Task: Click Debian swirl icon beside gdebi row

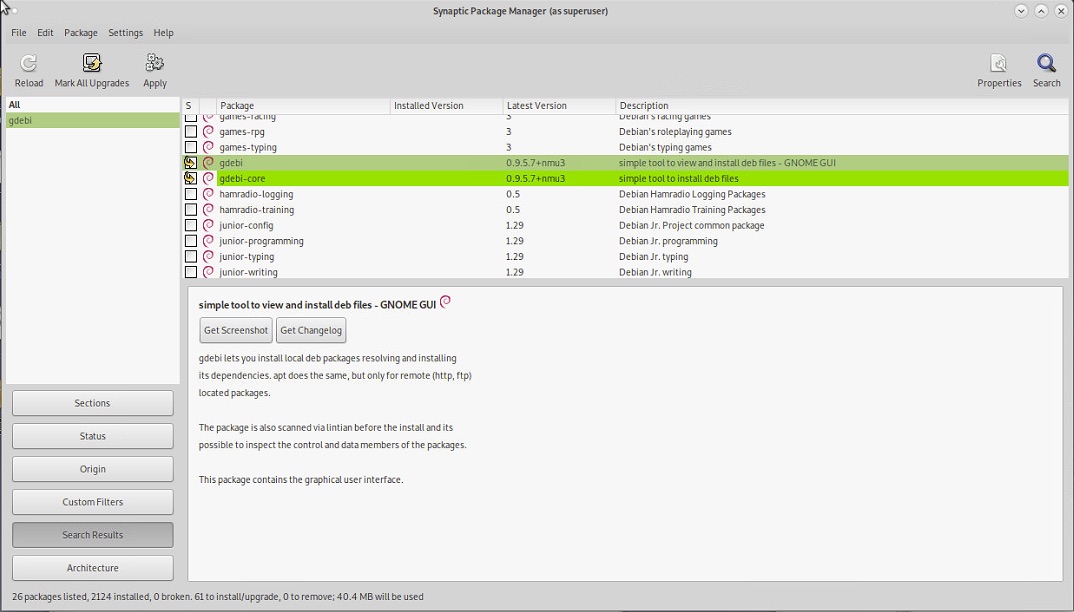Action: [209, 163]
